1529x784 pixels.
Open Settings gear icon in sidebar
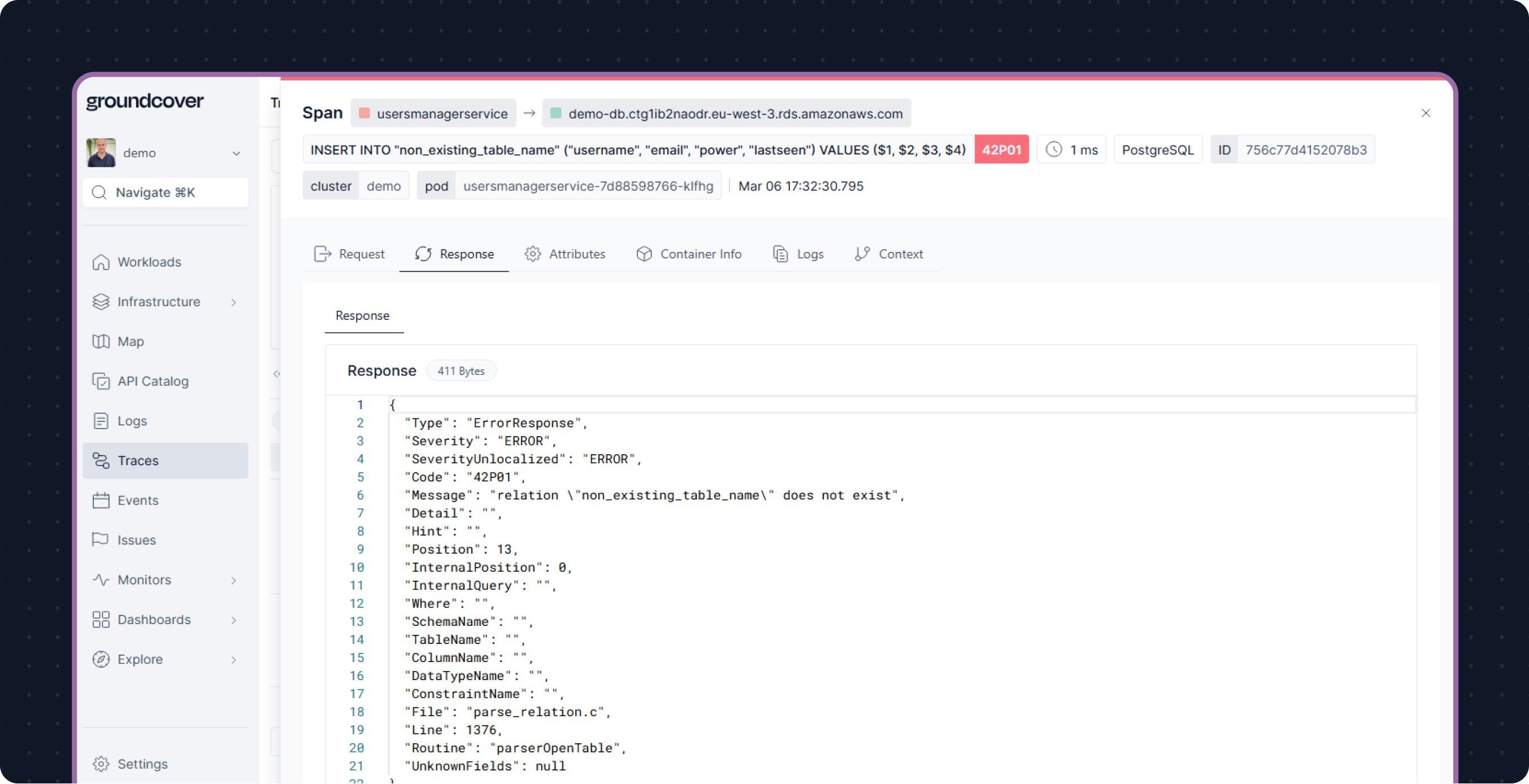(101, 764)
